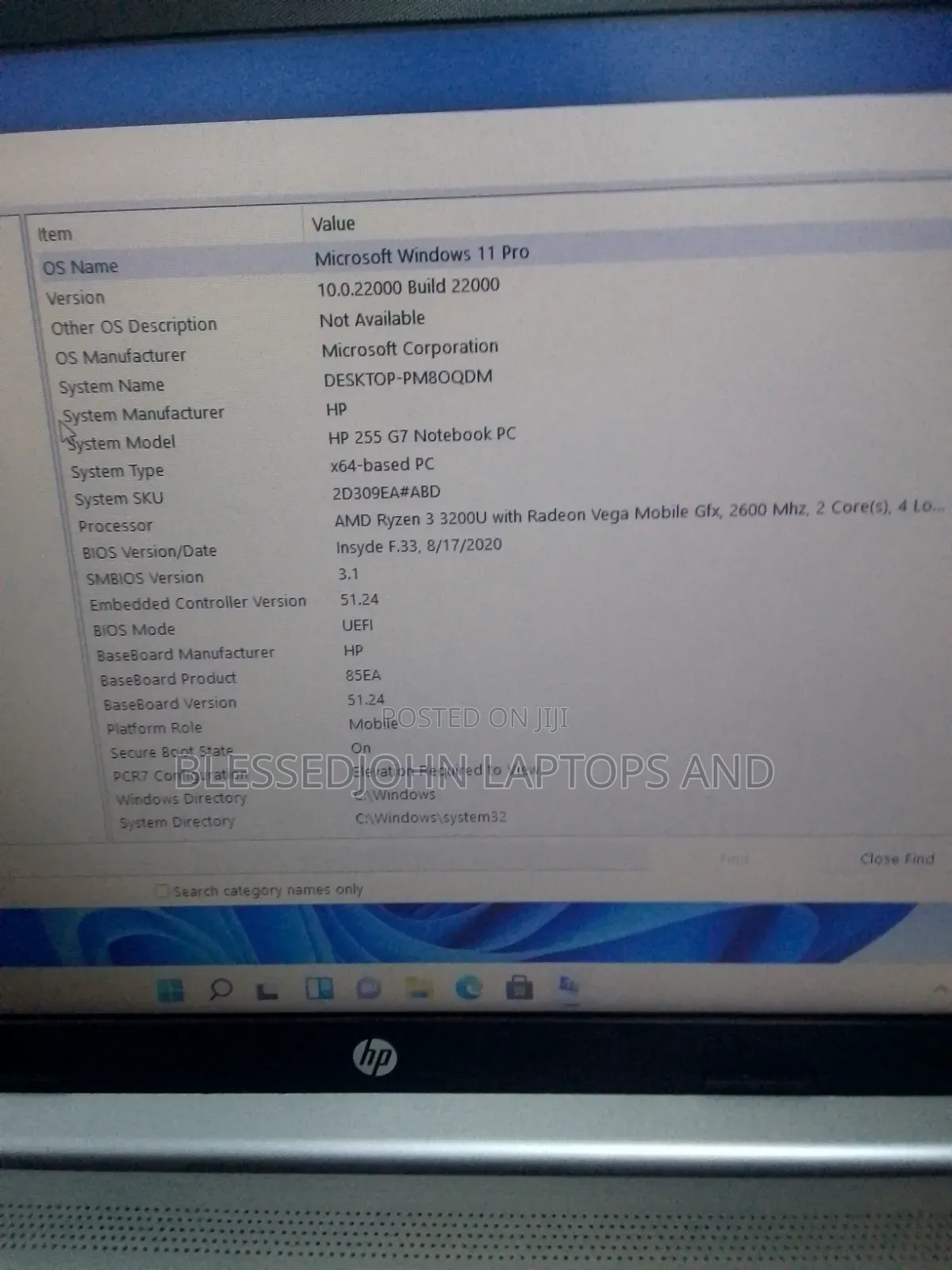Click value Microsoft Windows 11 Pro

pos(422,255)
